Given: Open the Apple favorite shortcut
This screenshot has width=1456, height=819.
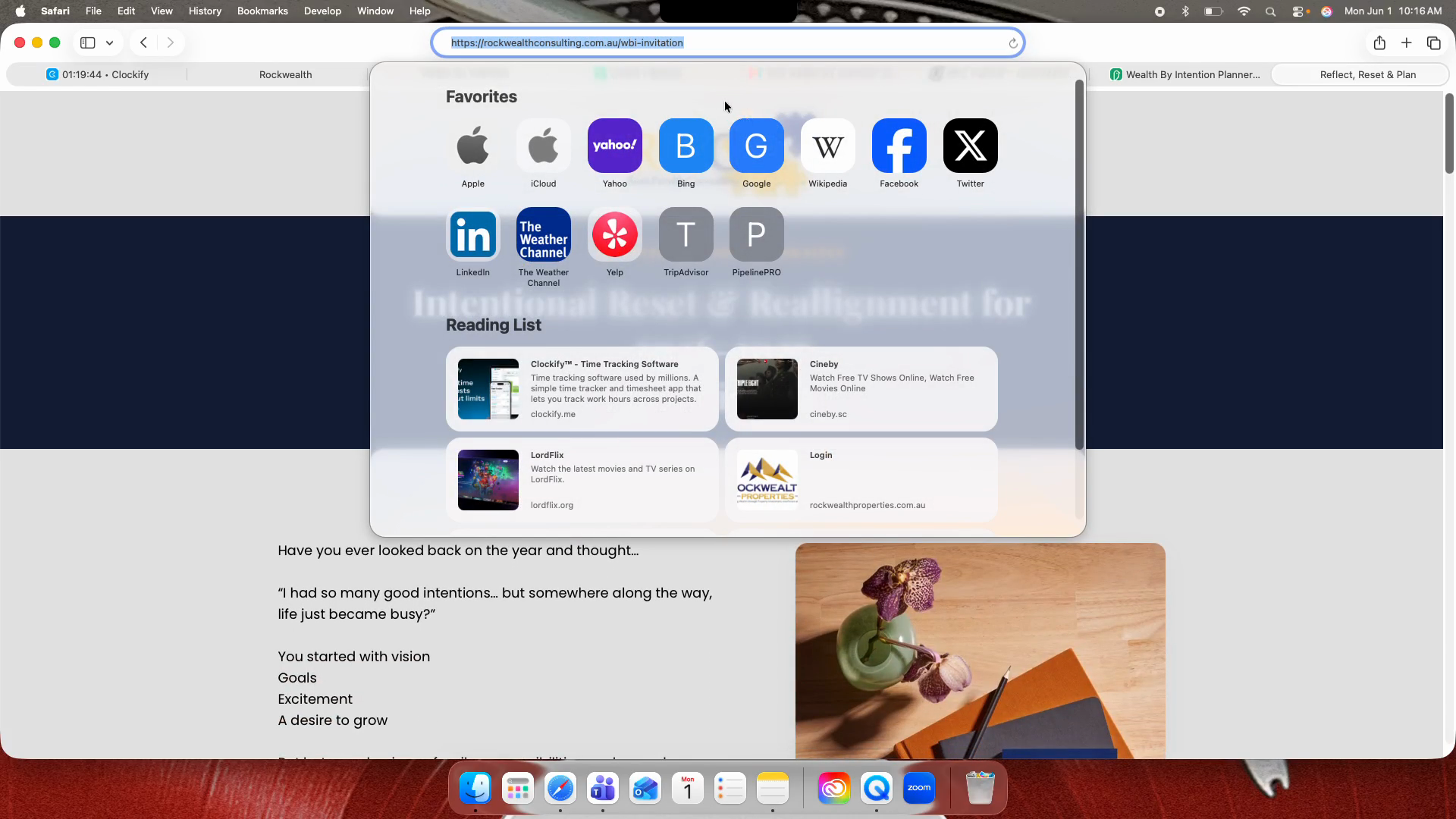Looking at the screenshot, I should coord(472,146).
